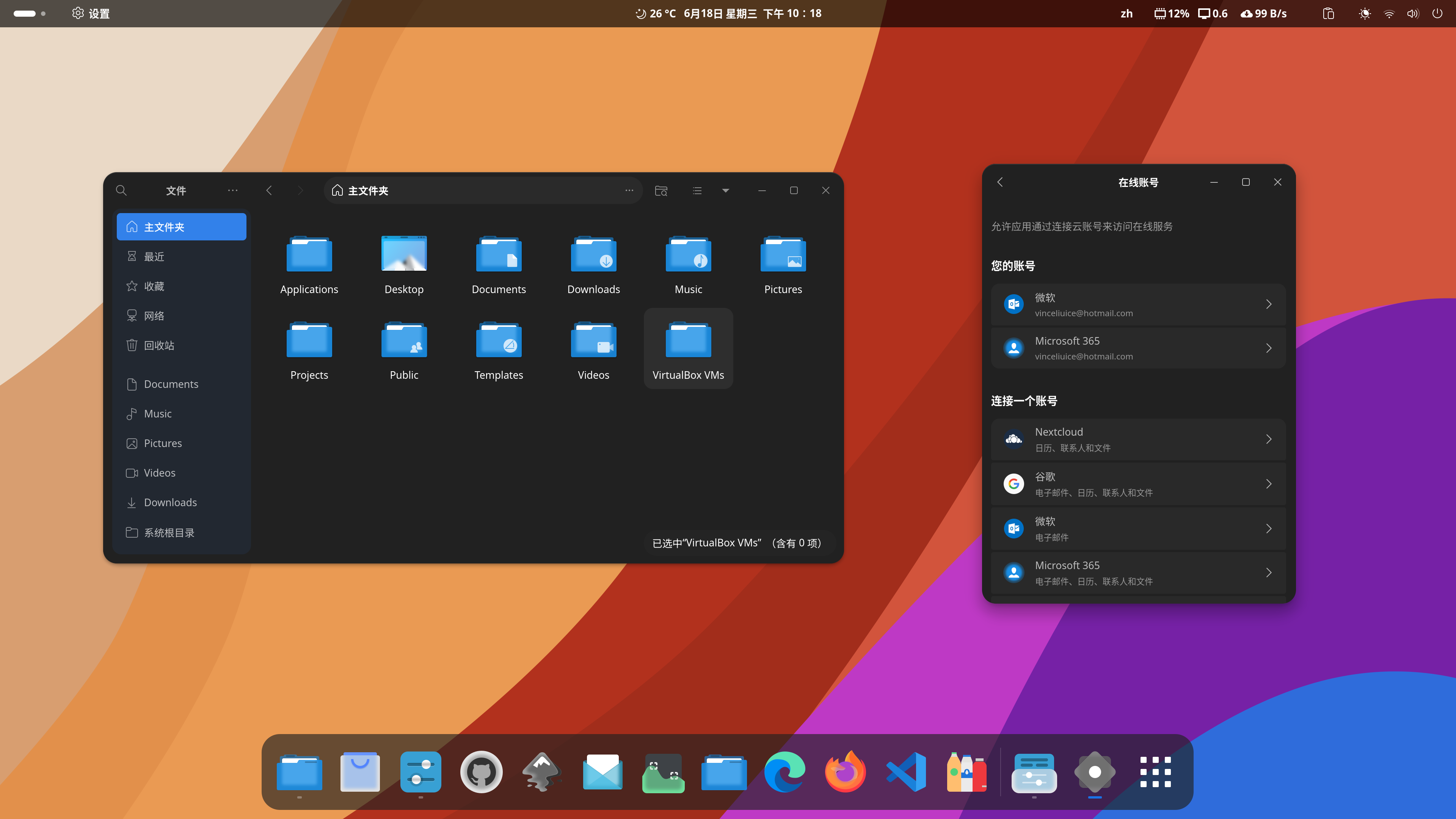1456x819 pixels.
Task: Open 网络 in Files sidebar
Action: click(182, 315)
